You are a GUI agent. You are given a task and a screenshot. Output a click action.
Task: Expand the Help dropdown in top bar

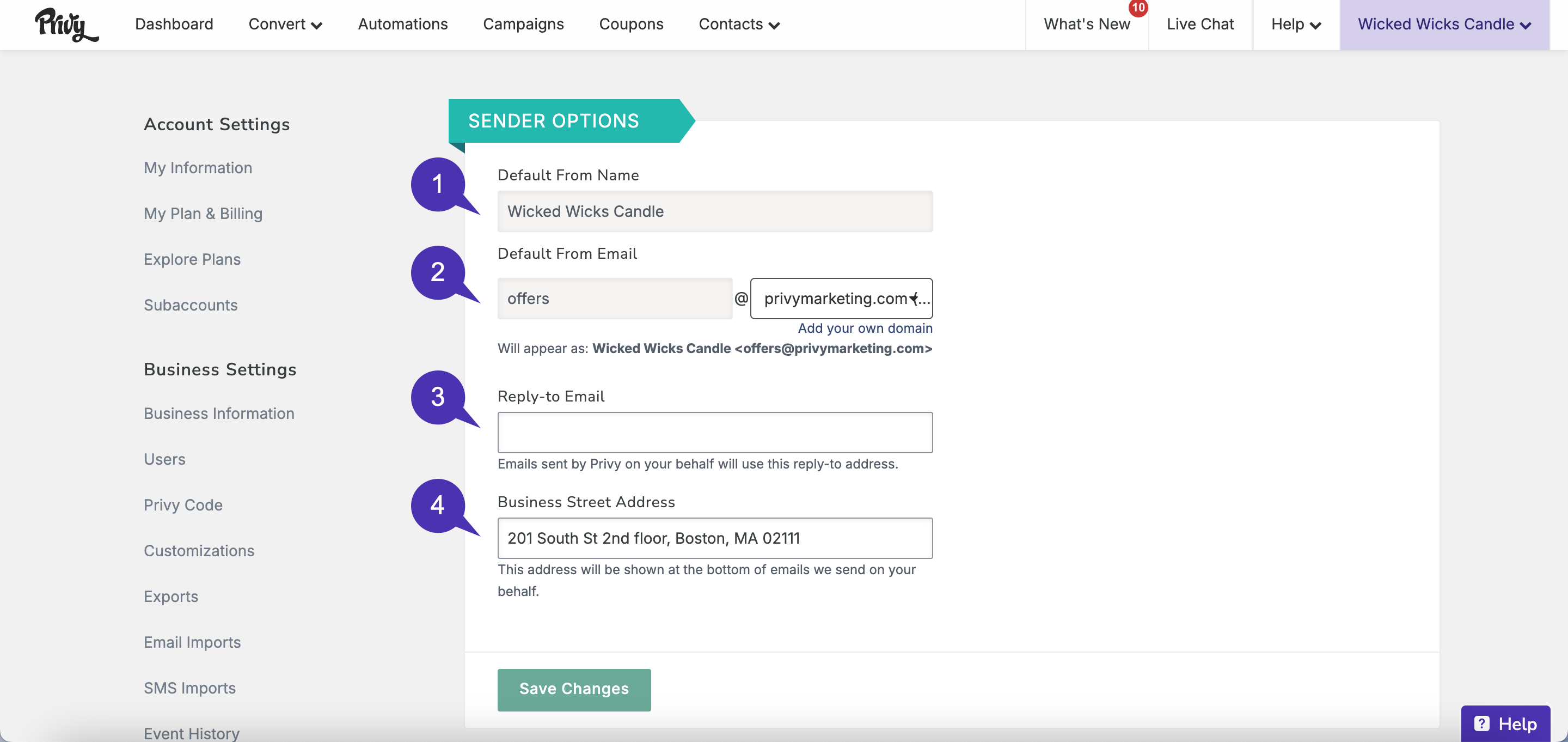(x=1295, y=25)
